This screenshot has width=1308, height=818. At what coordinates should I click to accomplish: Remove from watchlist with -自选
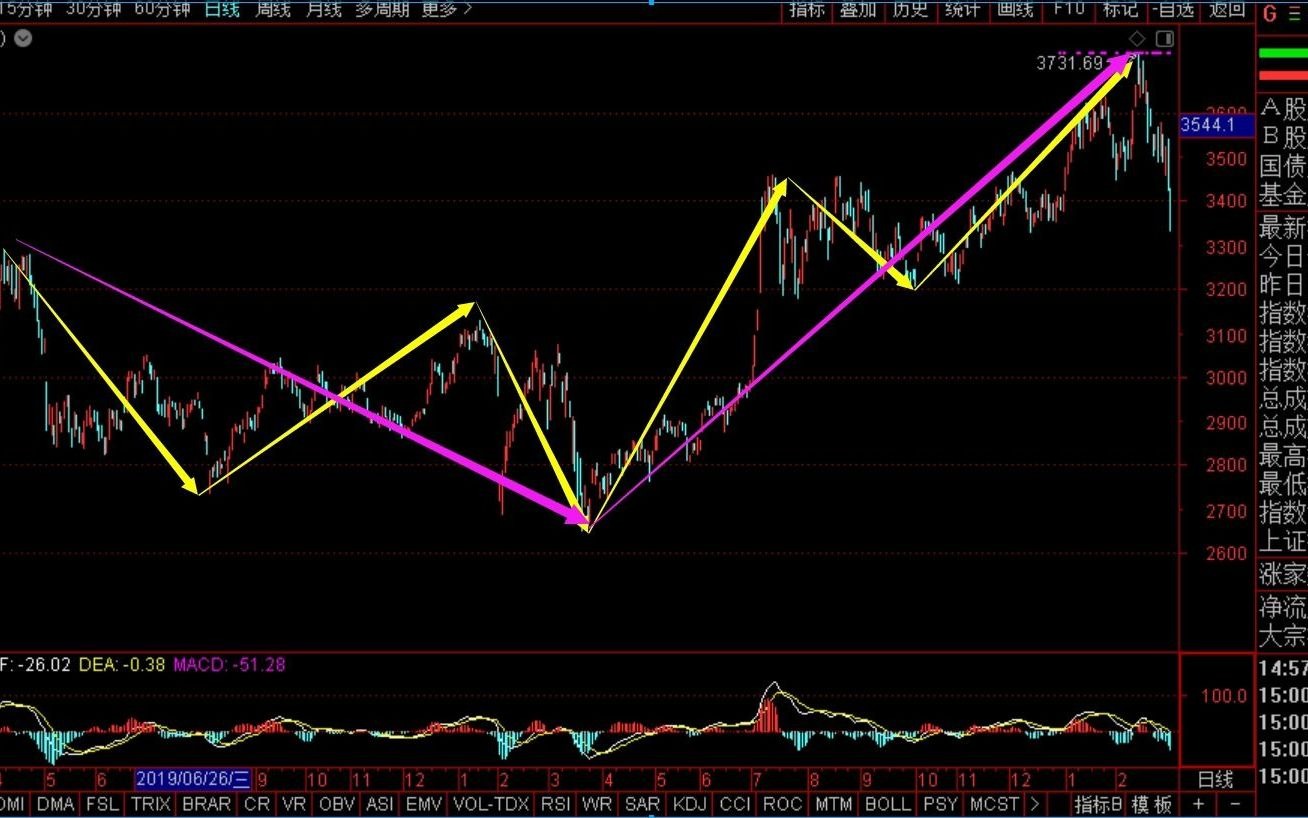pyautogui.click(x=1173, y=9)
